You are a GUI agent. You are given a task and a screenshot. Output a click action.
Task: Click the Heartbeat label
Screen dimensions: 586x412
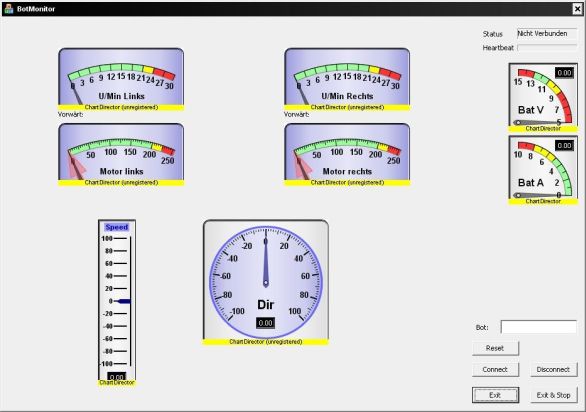click(x=498, y=48)
